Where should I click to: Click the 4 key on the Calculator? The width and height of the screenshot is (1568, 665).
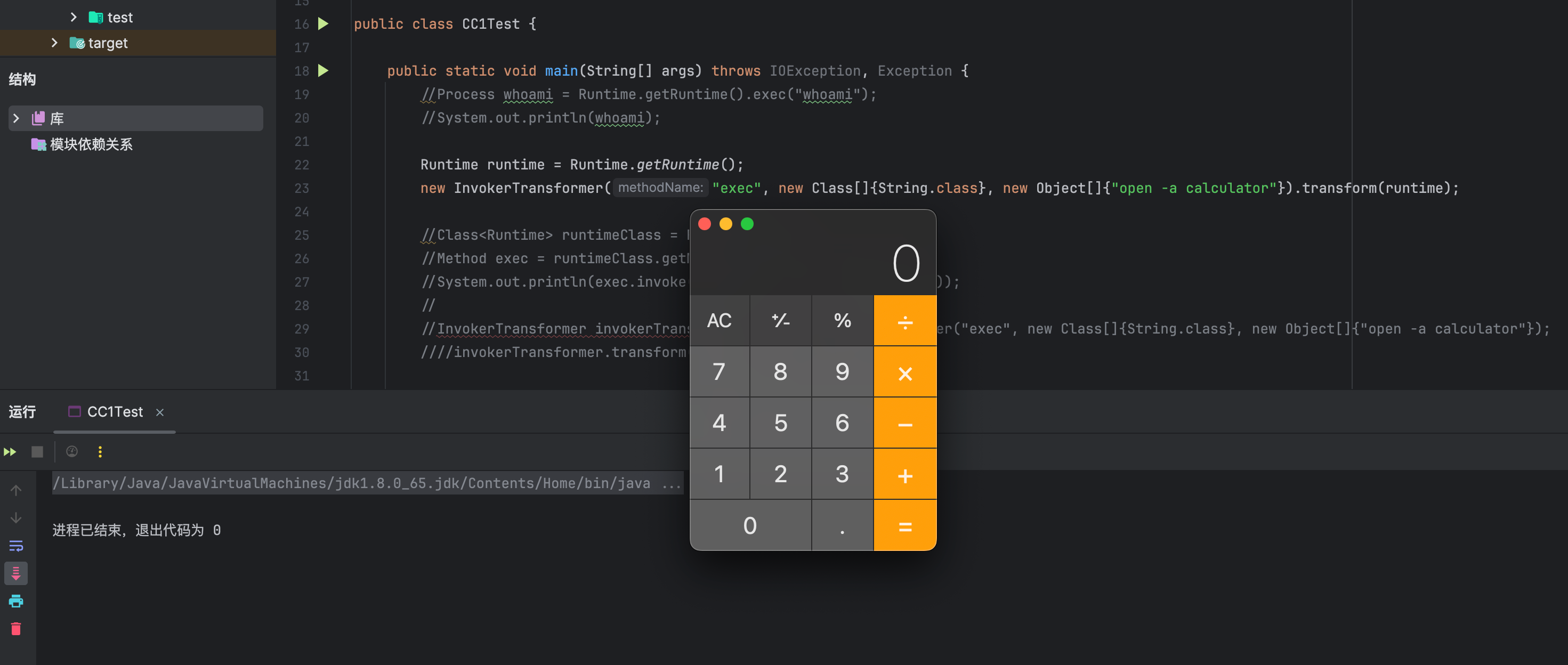[719, 424]
